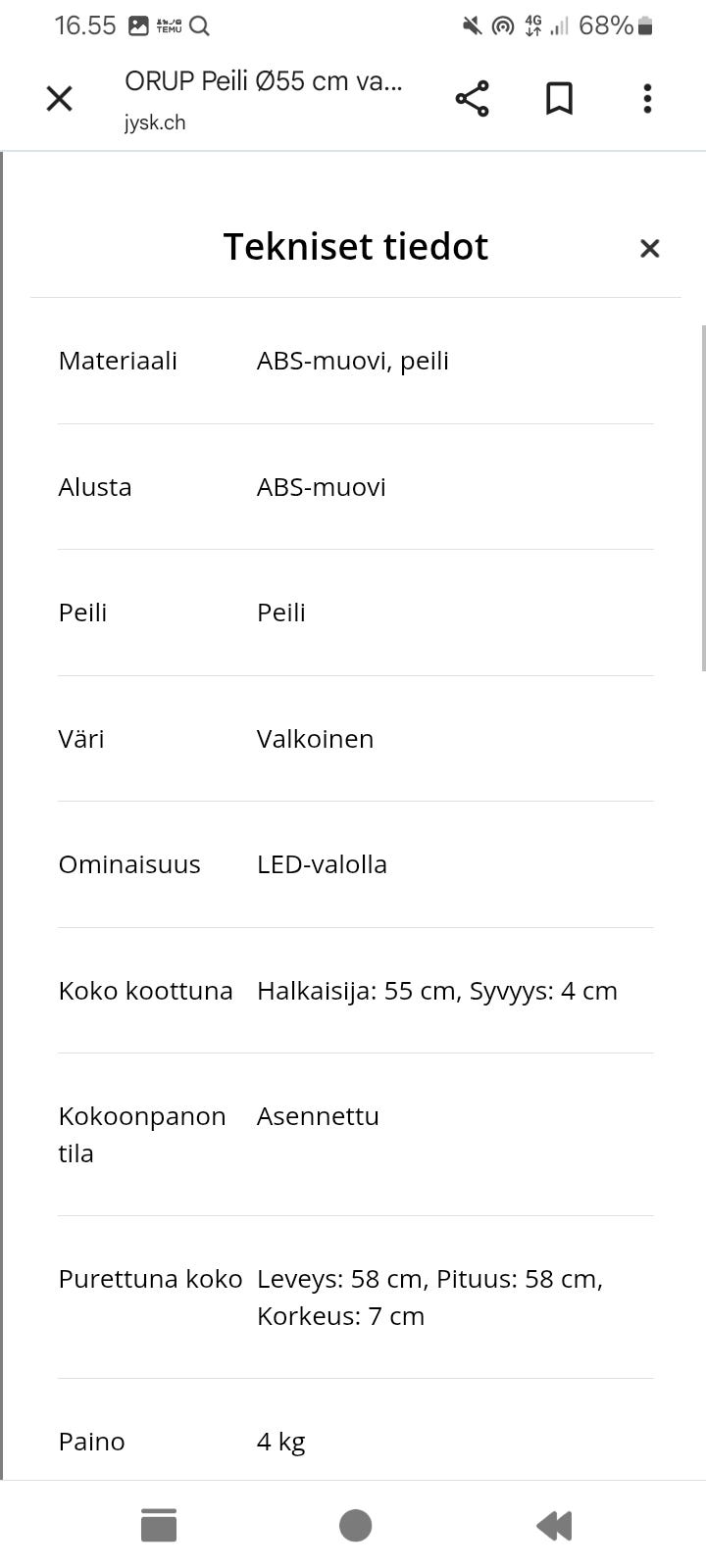Tap the recent apps navigation button
Screen dimensions: 706x1568
[159, 1525]
